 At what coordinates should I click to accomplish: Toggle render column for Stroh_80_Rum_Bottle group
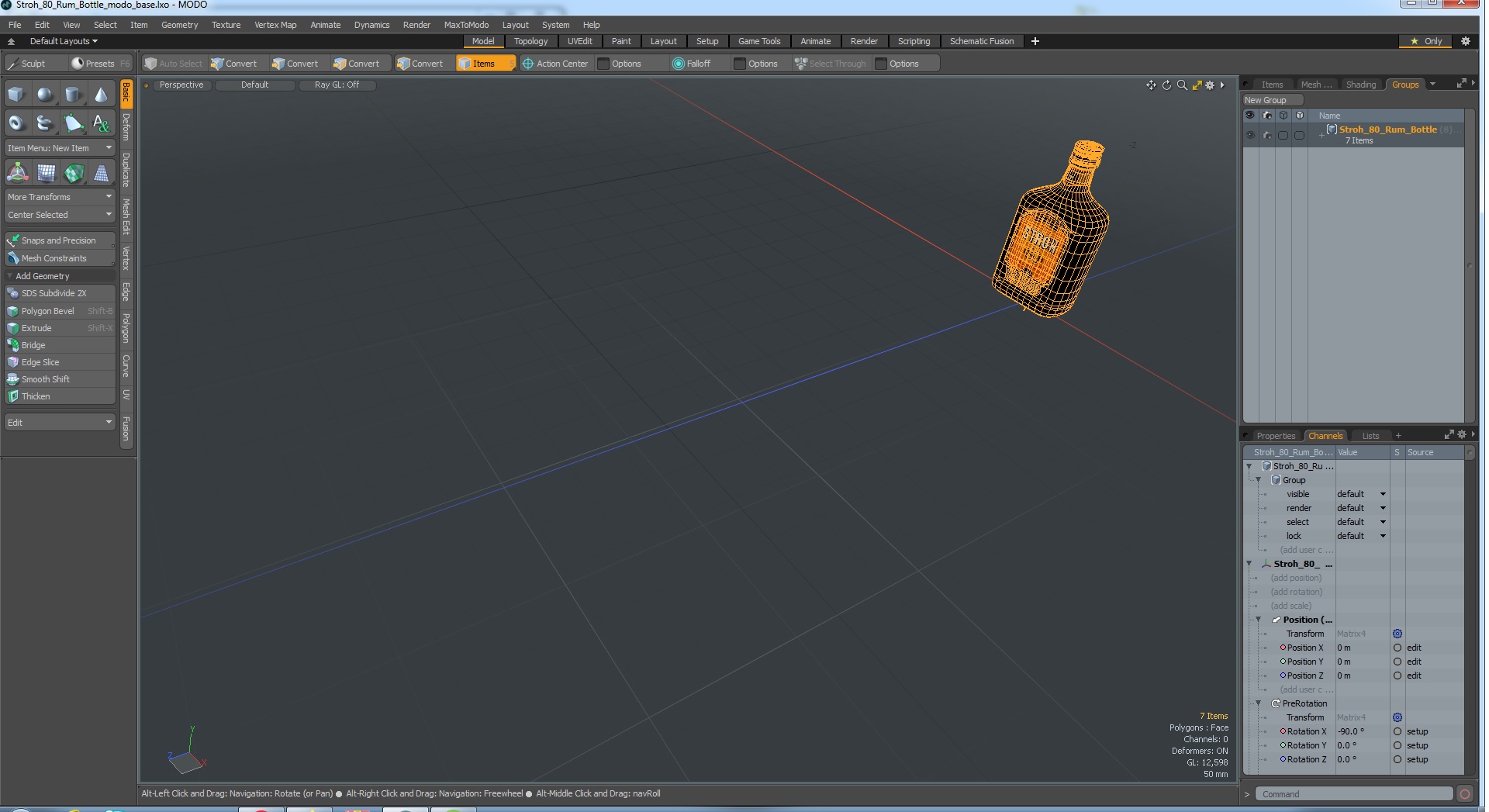[1267, 135]
